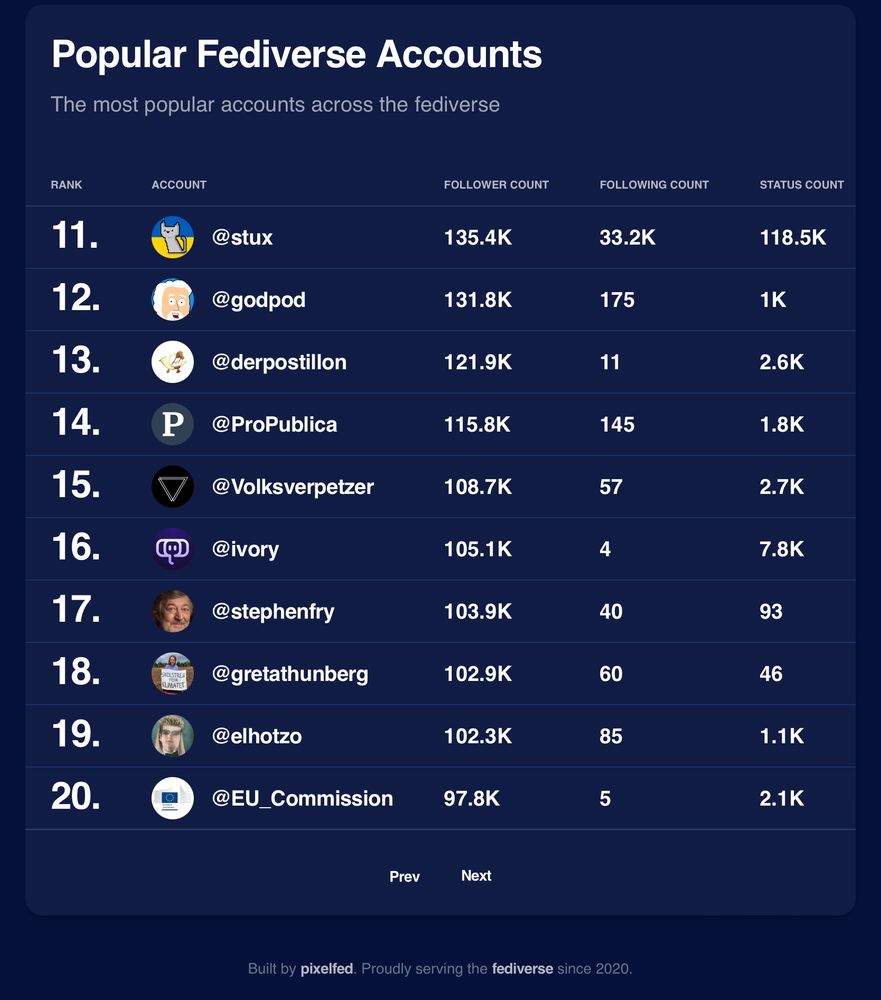Open the @elhotzo avatar photo
881x1000 pixels.
[172, 736]
